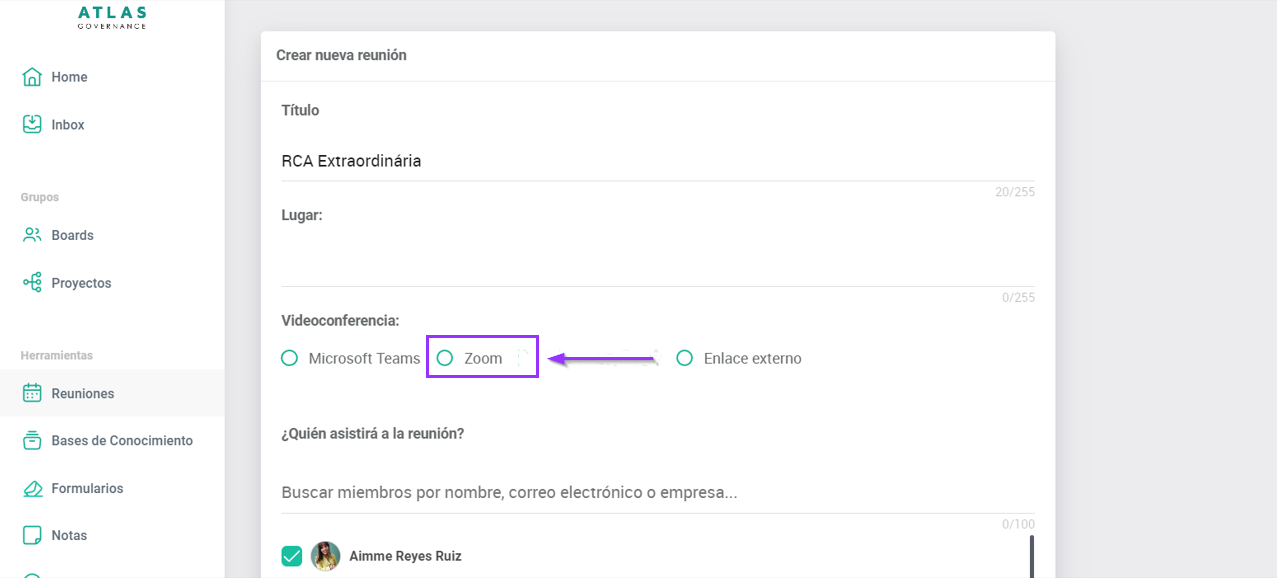1277x578 pixels.
Task: Click the attendee list scrollbar
Action: [1031, 556]
